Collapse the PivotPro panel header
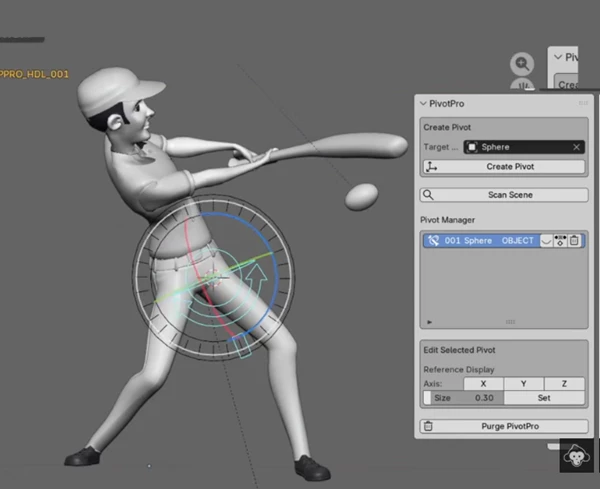600x489 pixels. (423, 104)
